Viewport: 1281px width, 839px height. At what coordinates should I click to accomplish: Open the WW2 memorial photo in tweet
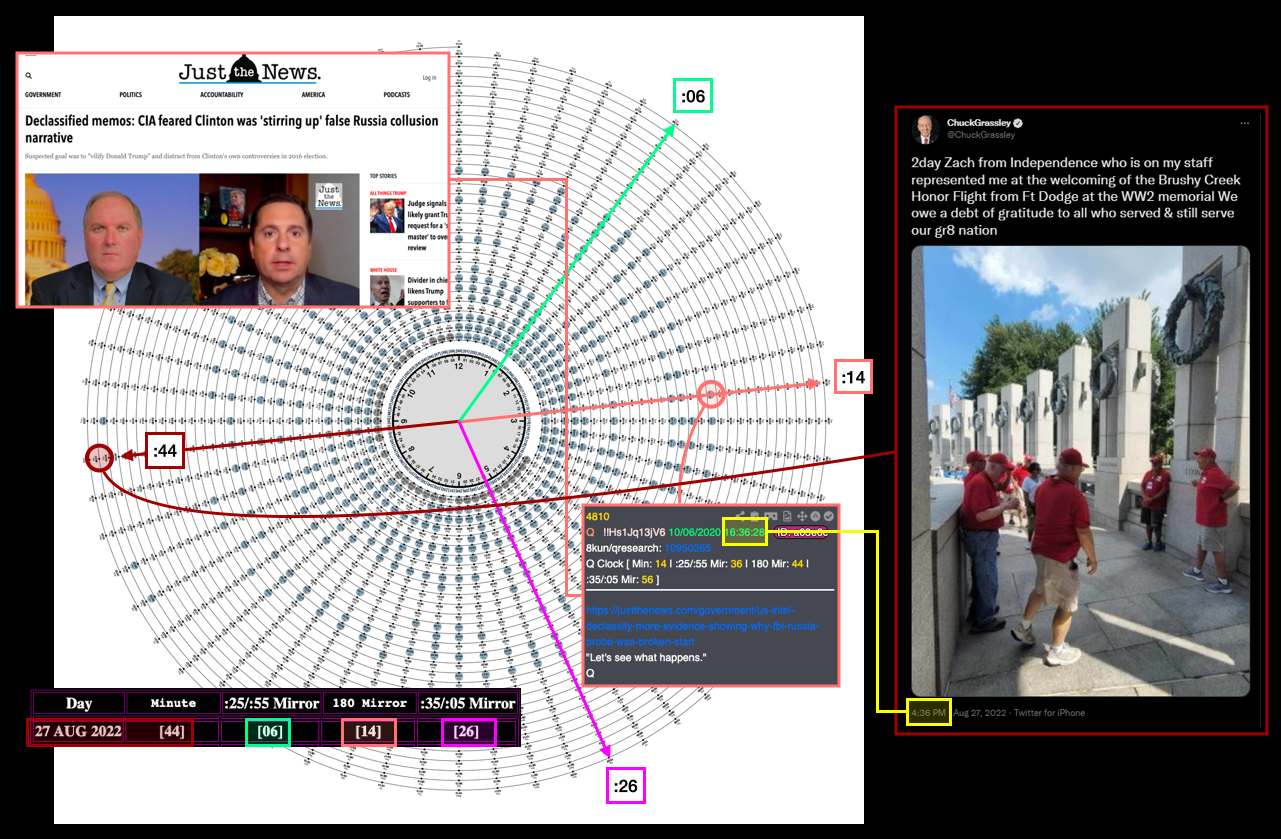tap(1080, 471)
